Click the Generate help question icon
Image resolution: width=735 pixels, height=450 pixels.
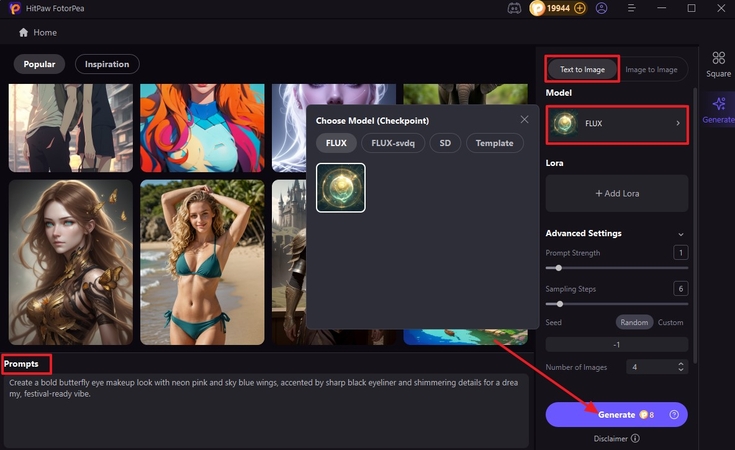pyautogui.click(x=674, y=414)
